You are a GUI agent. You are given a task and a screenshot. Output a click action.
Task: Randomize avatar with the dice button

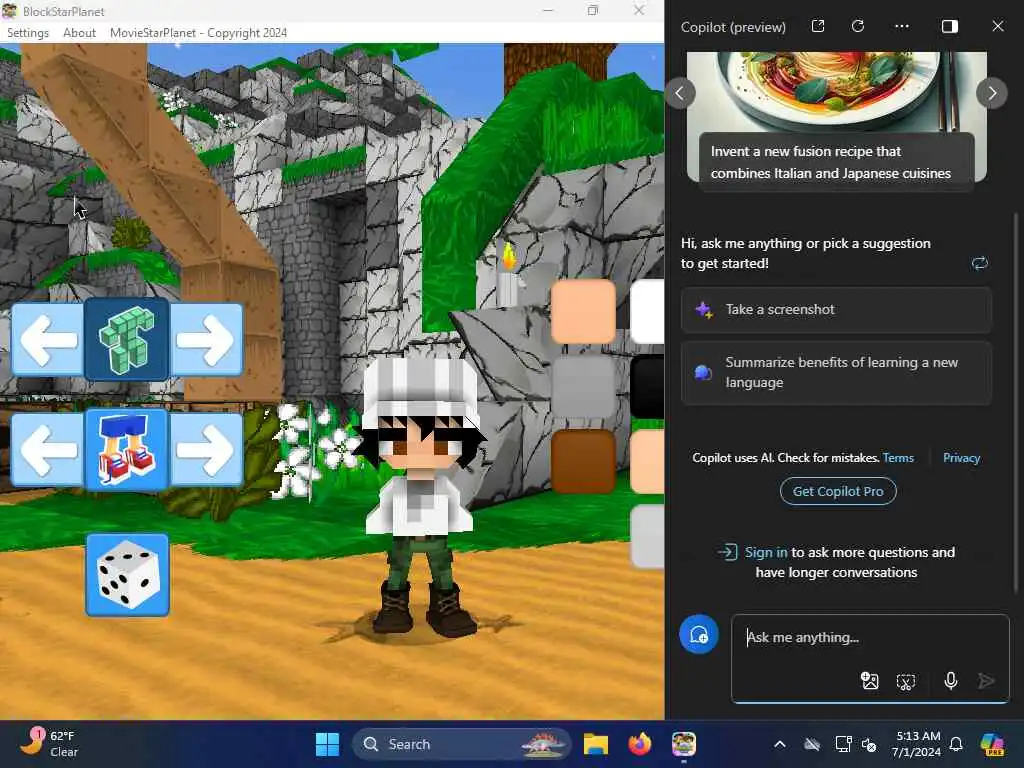click(x=127, y=575)
